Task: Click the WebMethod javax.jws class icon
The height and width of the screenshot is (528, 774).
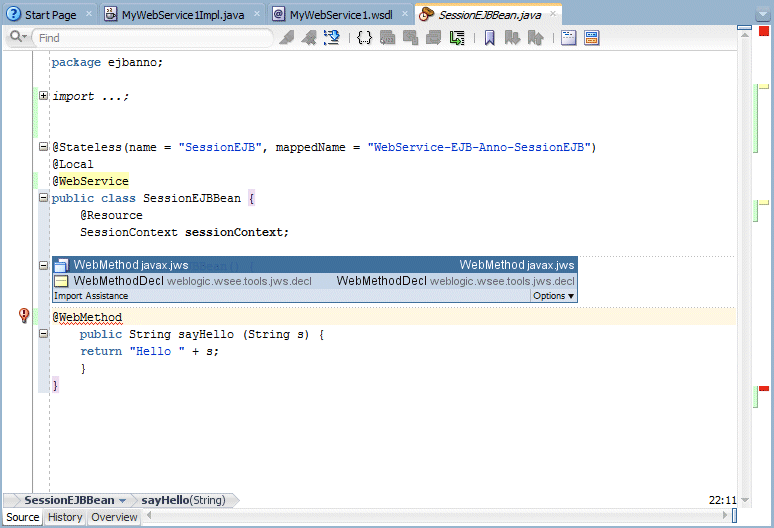Action: 61,265
